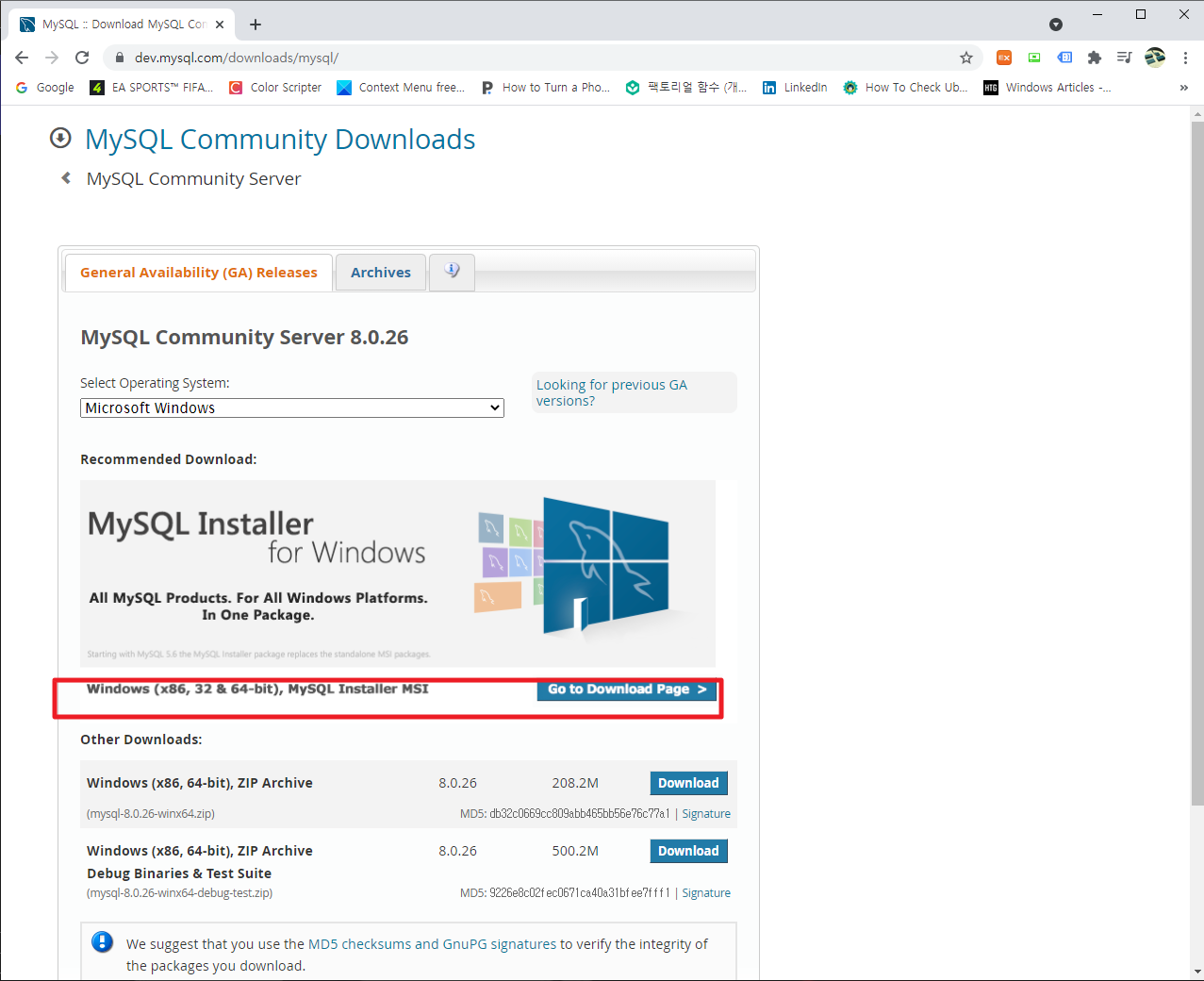Go back with the browser back arrow
The height and width of the screenshot is (981, 1204).
(22, 58)
